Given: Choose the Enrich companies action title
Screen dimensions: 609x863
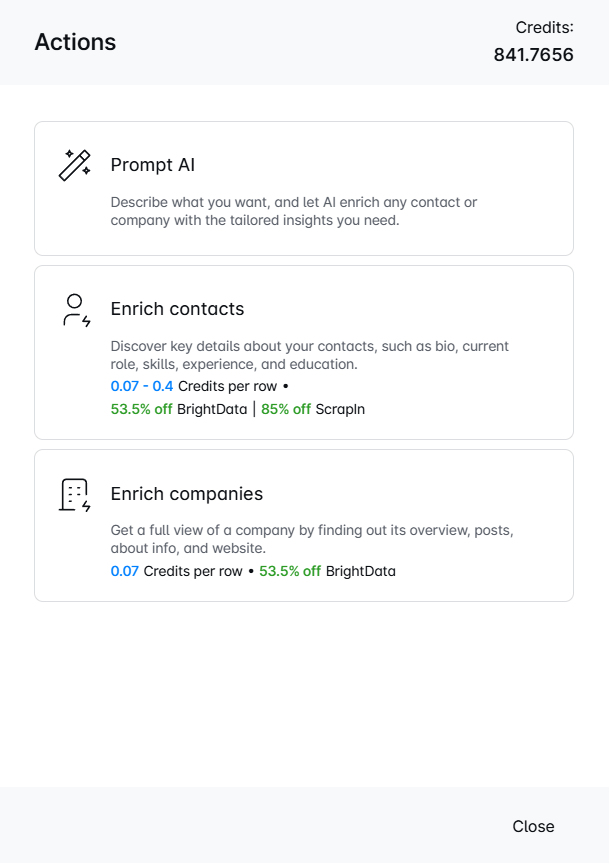Looking at the screenshot, I should 186,494.
